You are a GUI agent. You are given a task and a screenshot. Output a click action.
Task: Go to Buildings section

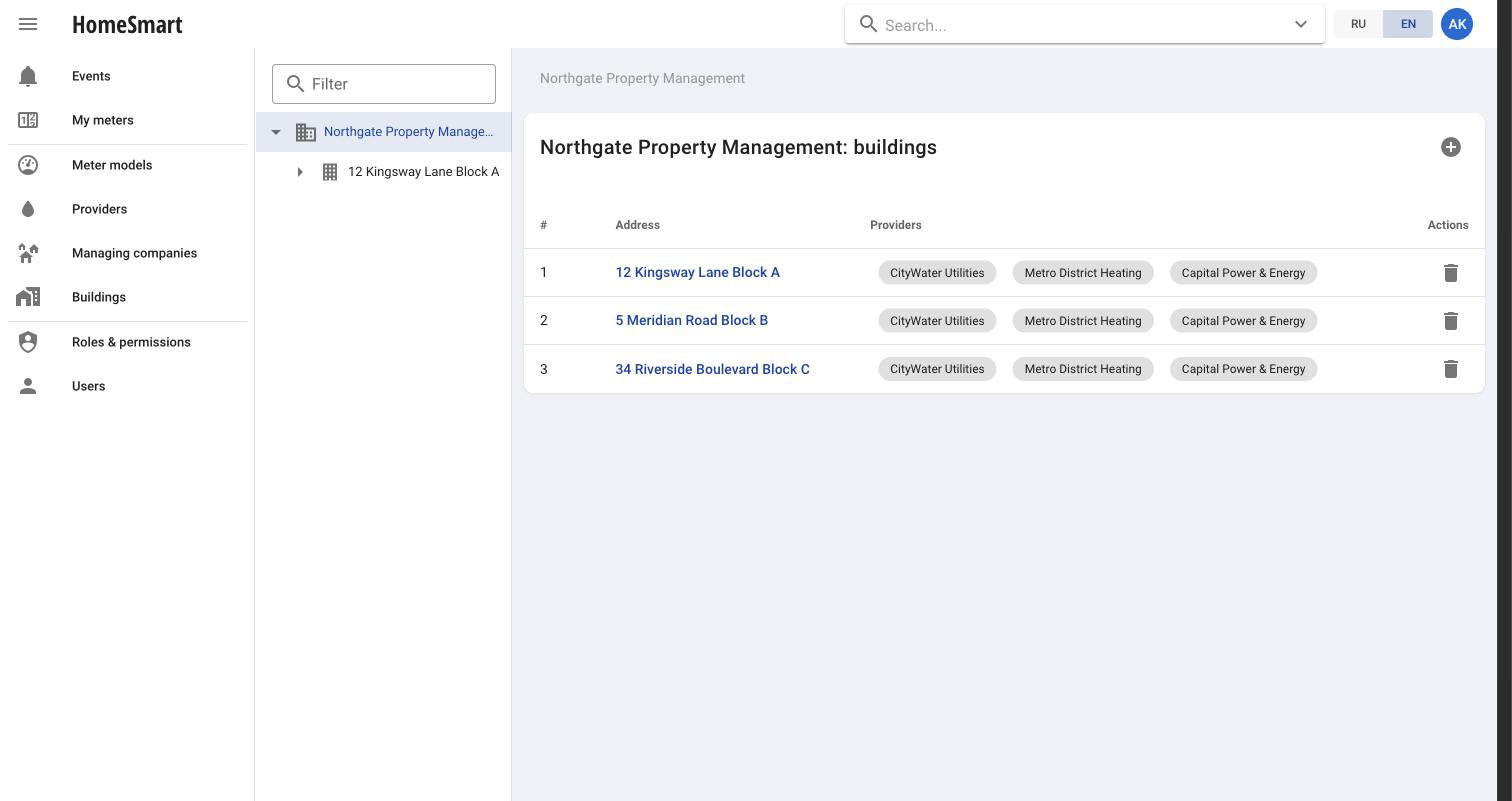(99, 297)
